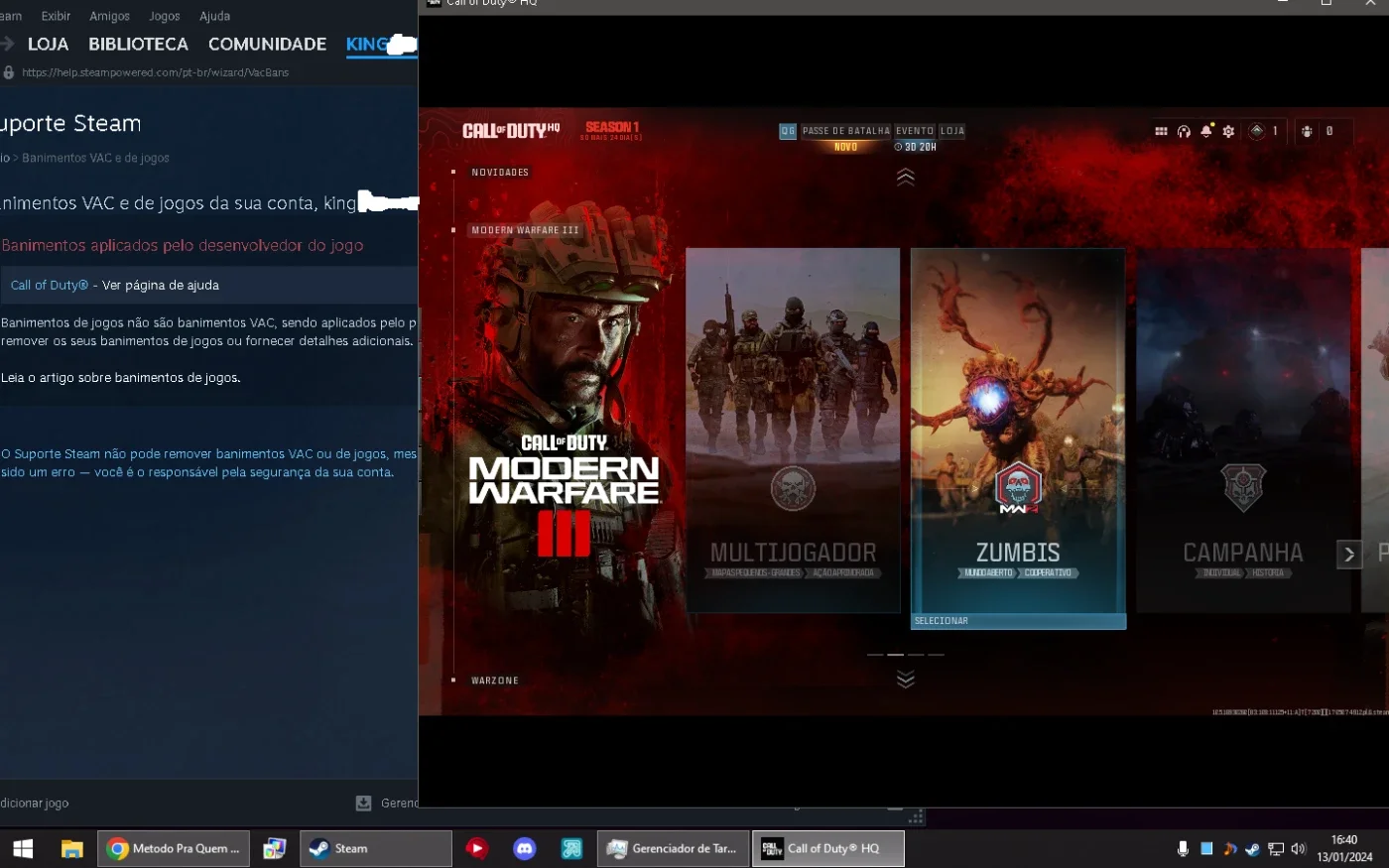
Task: Click the Steam download manager icon
Action: (x=363, y=803)
